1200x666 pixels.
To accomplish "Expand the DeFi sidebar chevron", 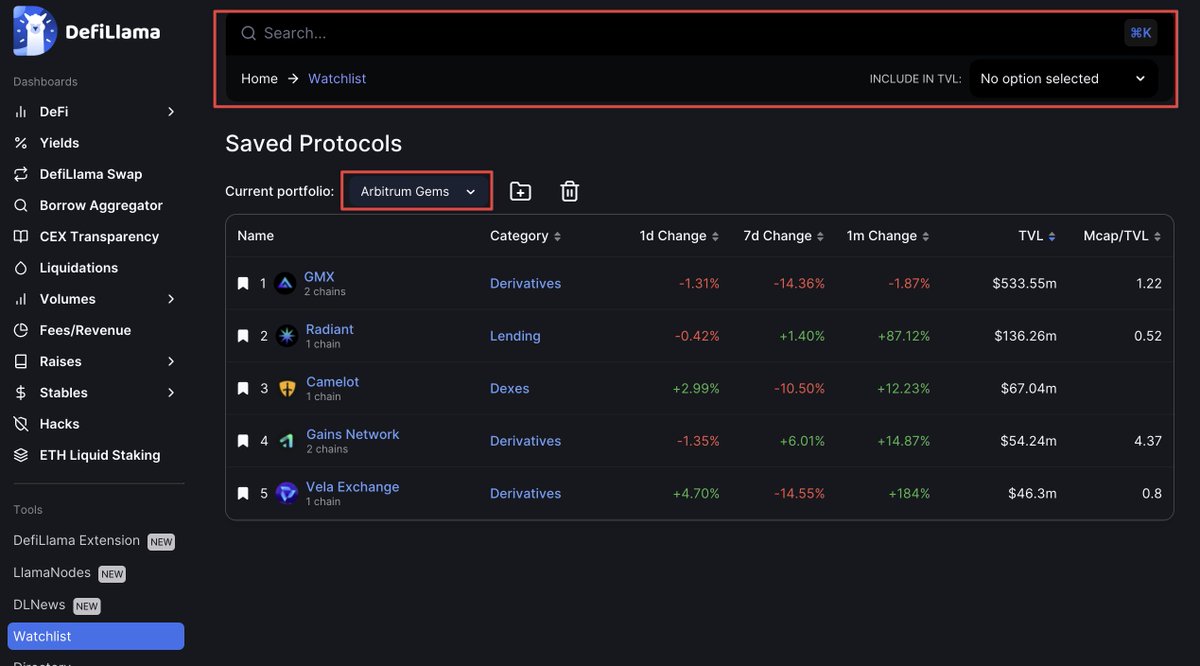I will 171,112.
